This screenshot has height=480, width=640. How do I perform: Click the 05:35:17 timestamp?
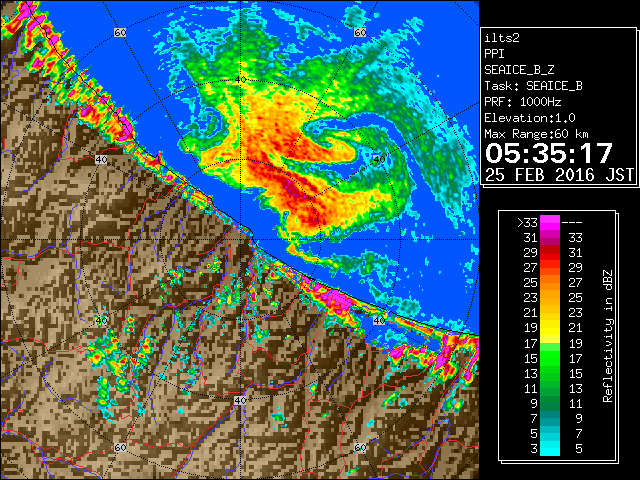tap(549, 153)
